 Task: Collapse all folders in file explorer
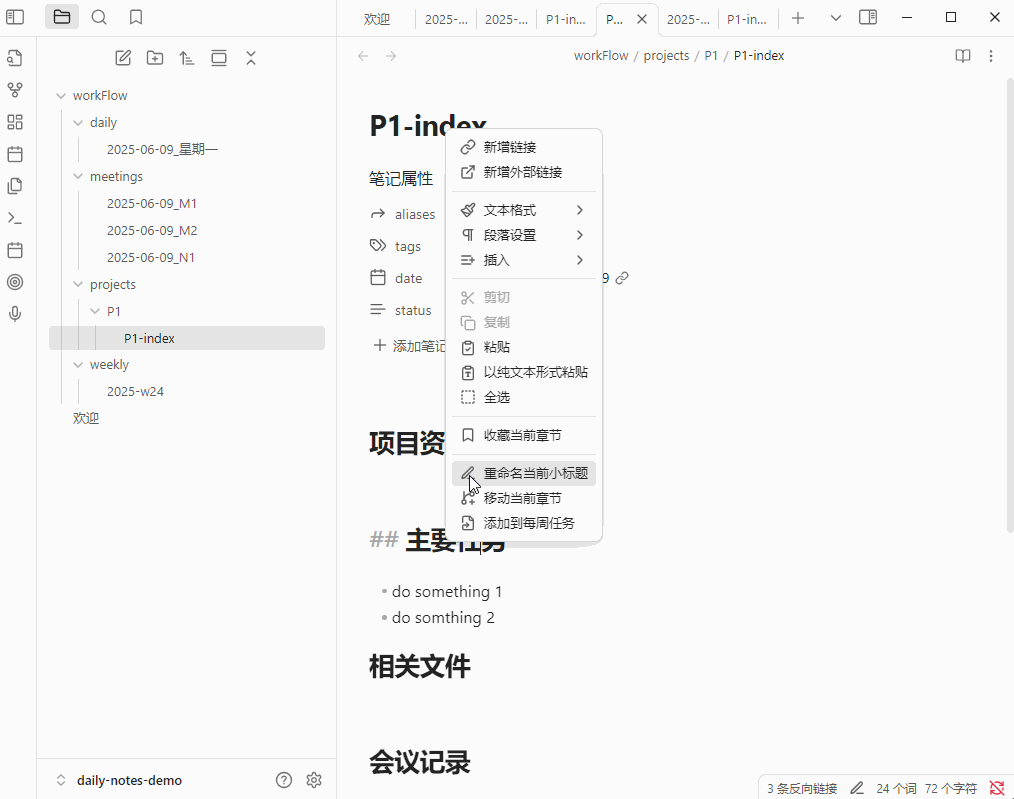(251, 58)
